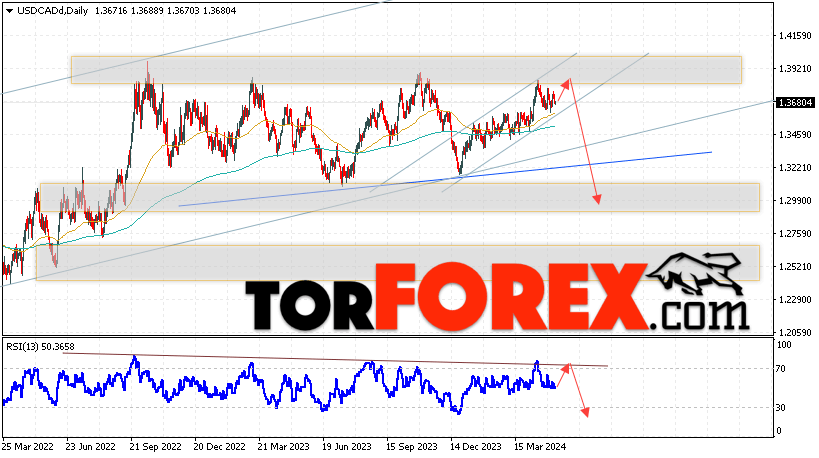Screen dimensions: 819x458
Task: Click the 23 Jun 2022 date label
Action: point(90,447)
